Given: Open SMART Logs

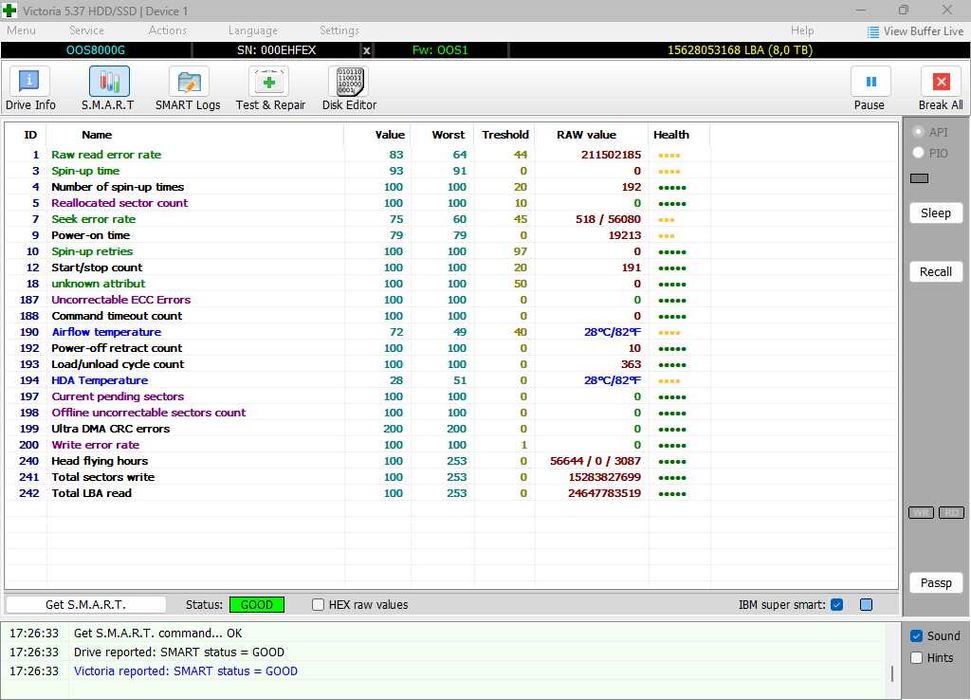Looking at the screenshot, I should tap(188, 89).
